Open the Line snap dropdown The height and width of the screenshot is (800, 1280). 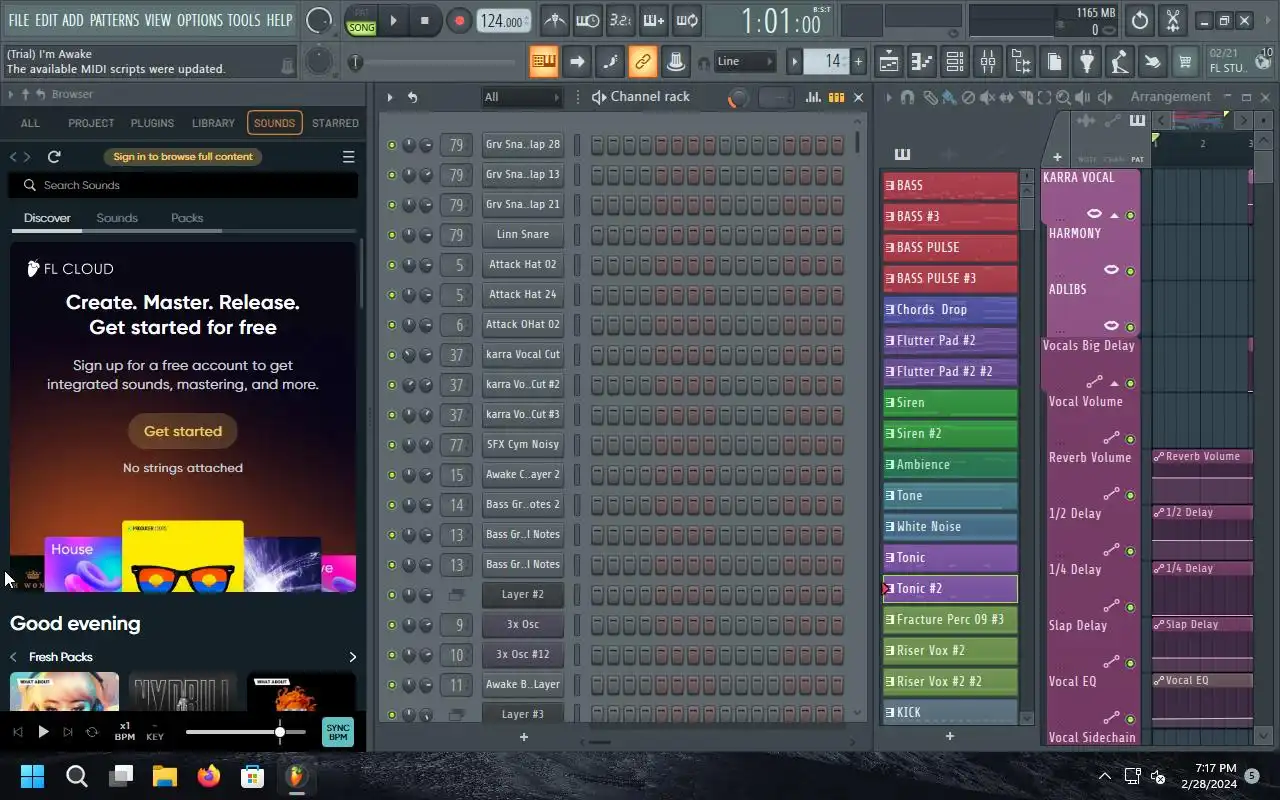(x=745, y=61)
